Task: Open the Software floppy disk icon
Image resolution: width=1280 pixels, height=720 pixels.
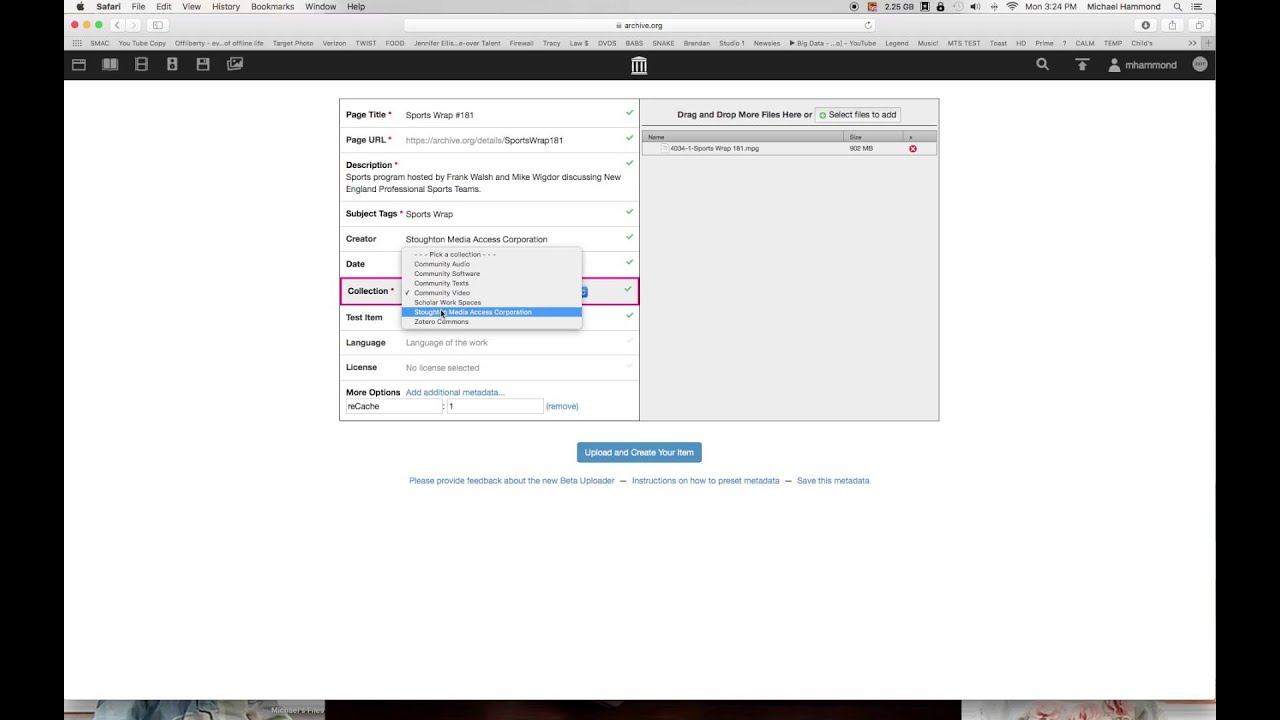Action: coord(203,64)
